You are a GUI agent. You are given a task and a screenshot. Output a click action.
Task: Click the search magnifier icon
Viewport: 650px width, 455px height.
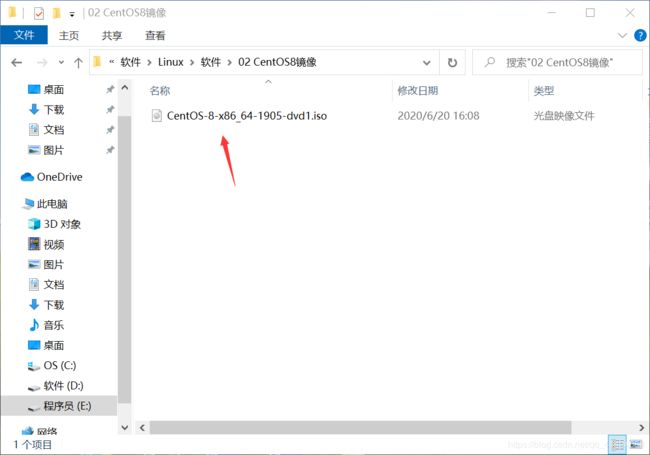coord(490,62)
